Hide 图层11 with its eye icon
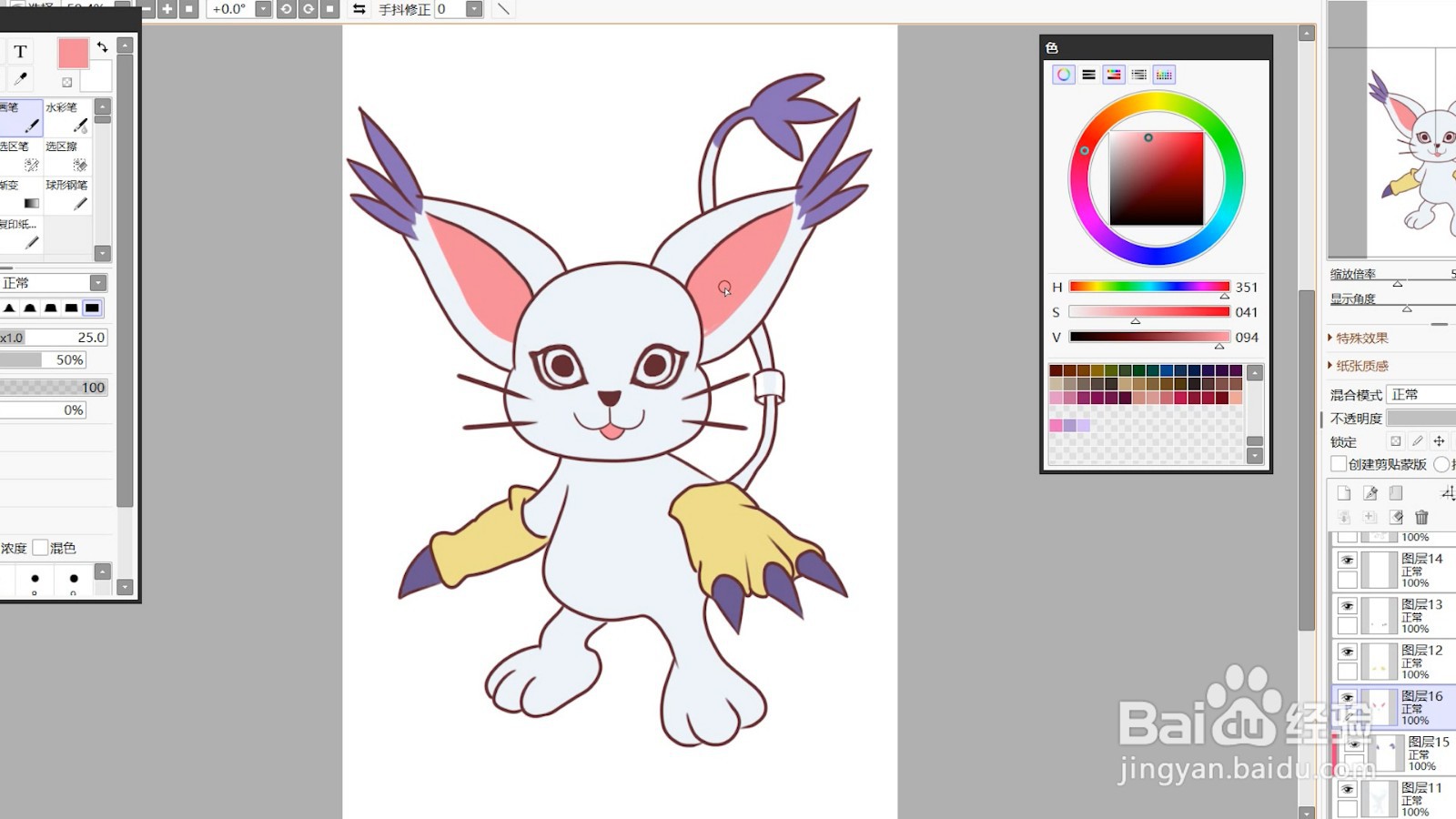 (1347, 789)
